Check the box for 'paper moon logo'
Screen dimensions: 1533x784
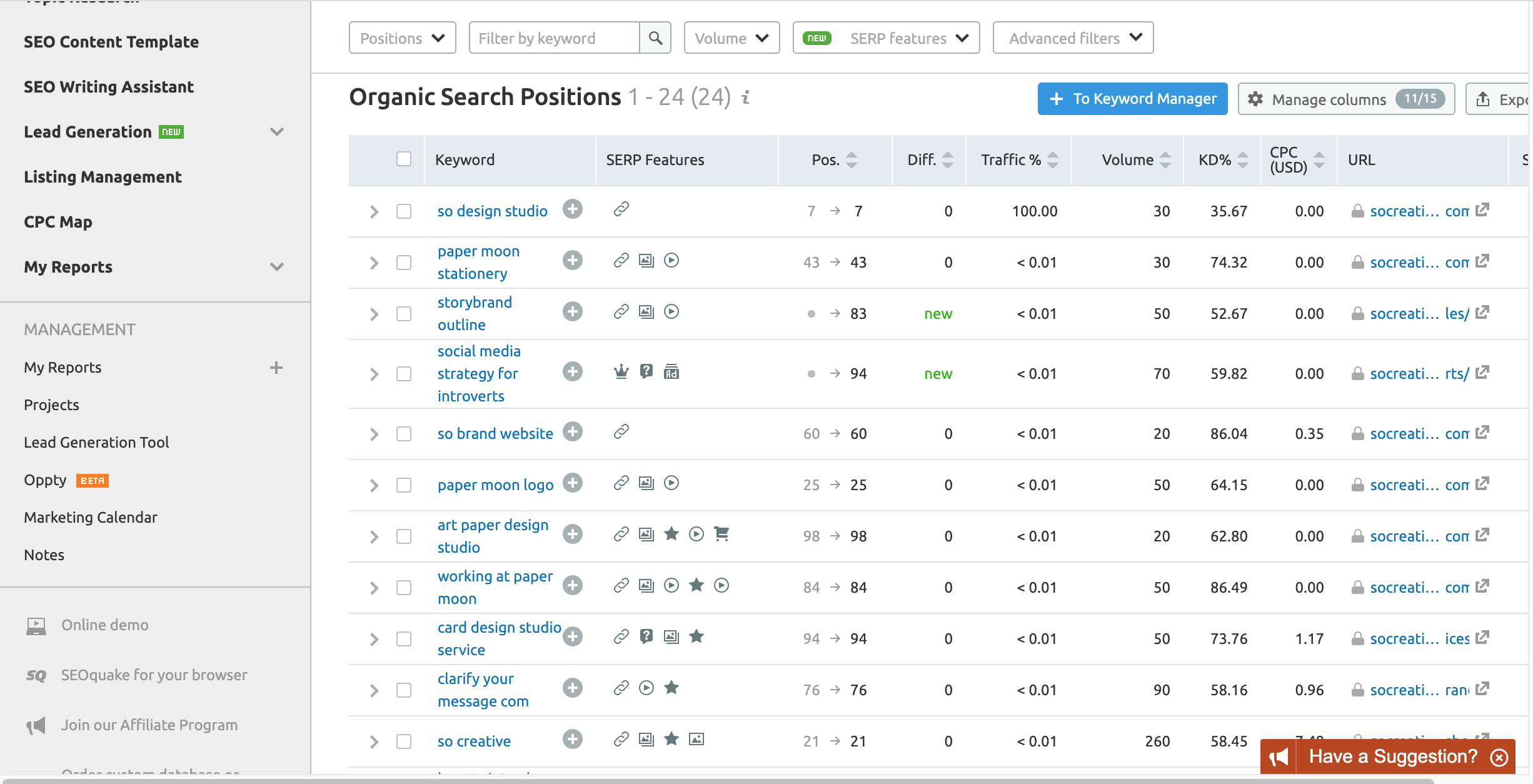[x=404, y=485]
